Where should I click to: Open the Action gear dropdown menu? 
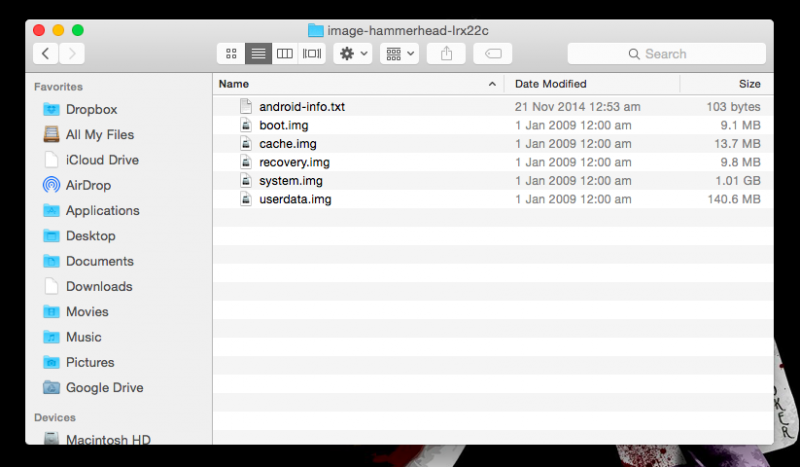coord(353,53)
